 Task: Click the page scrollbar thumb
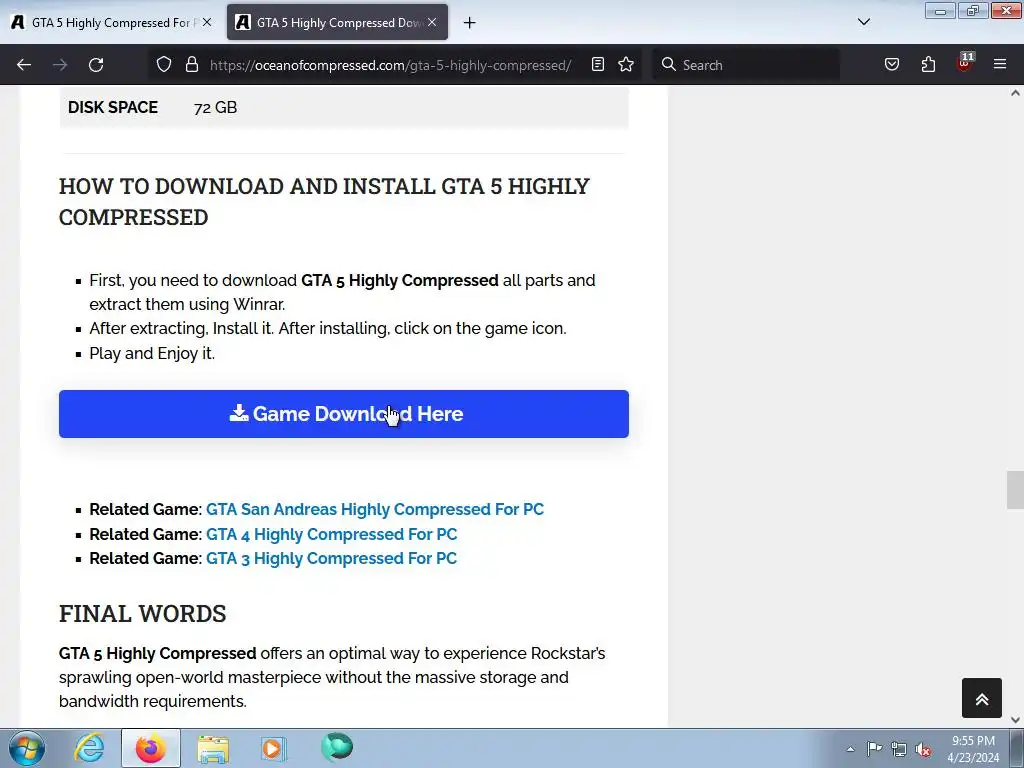1015,489
